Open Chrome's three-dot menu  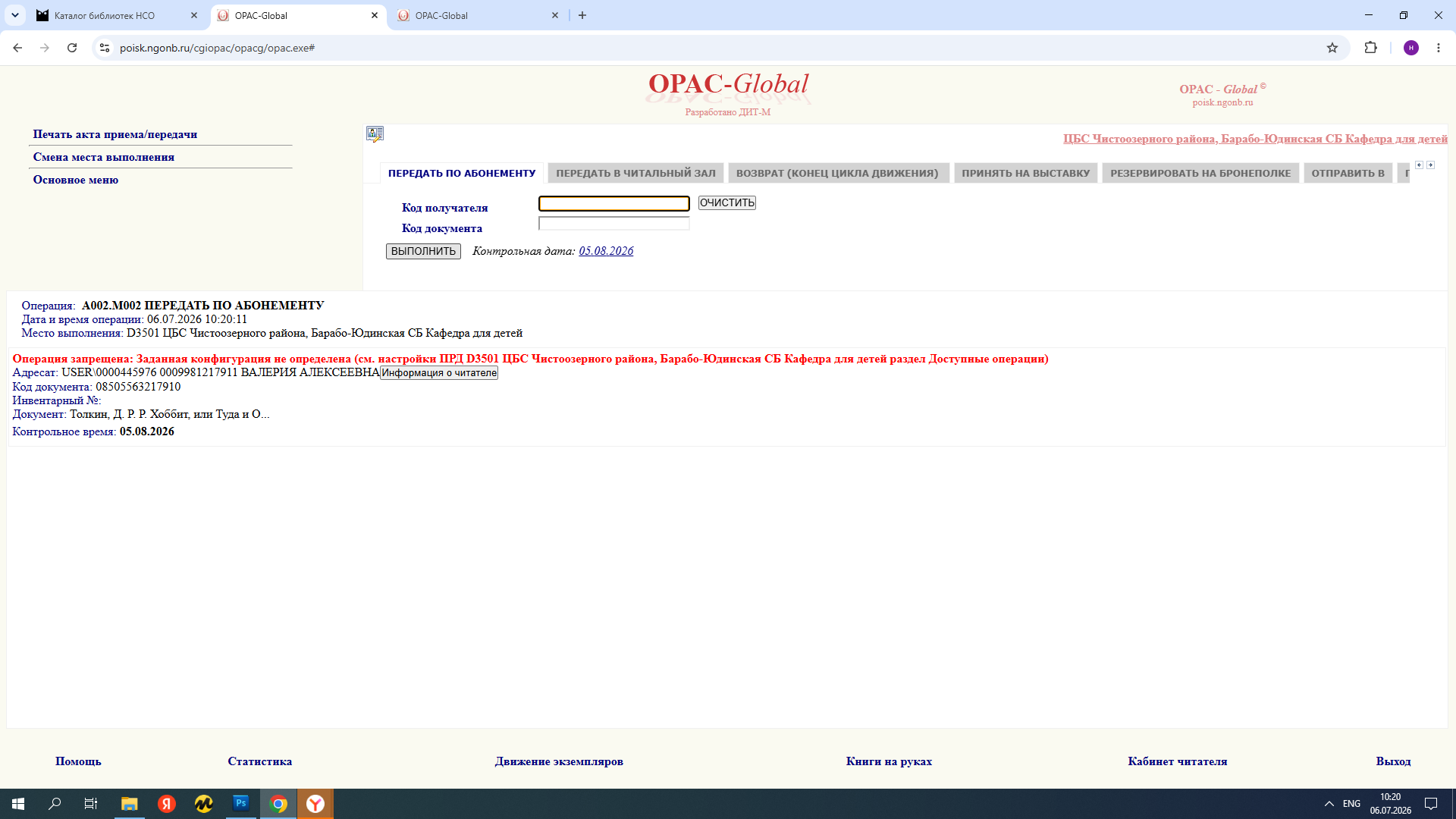point(1439,48)
